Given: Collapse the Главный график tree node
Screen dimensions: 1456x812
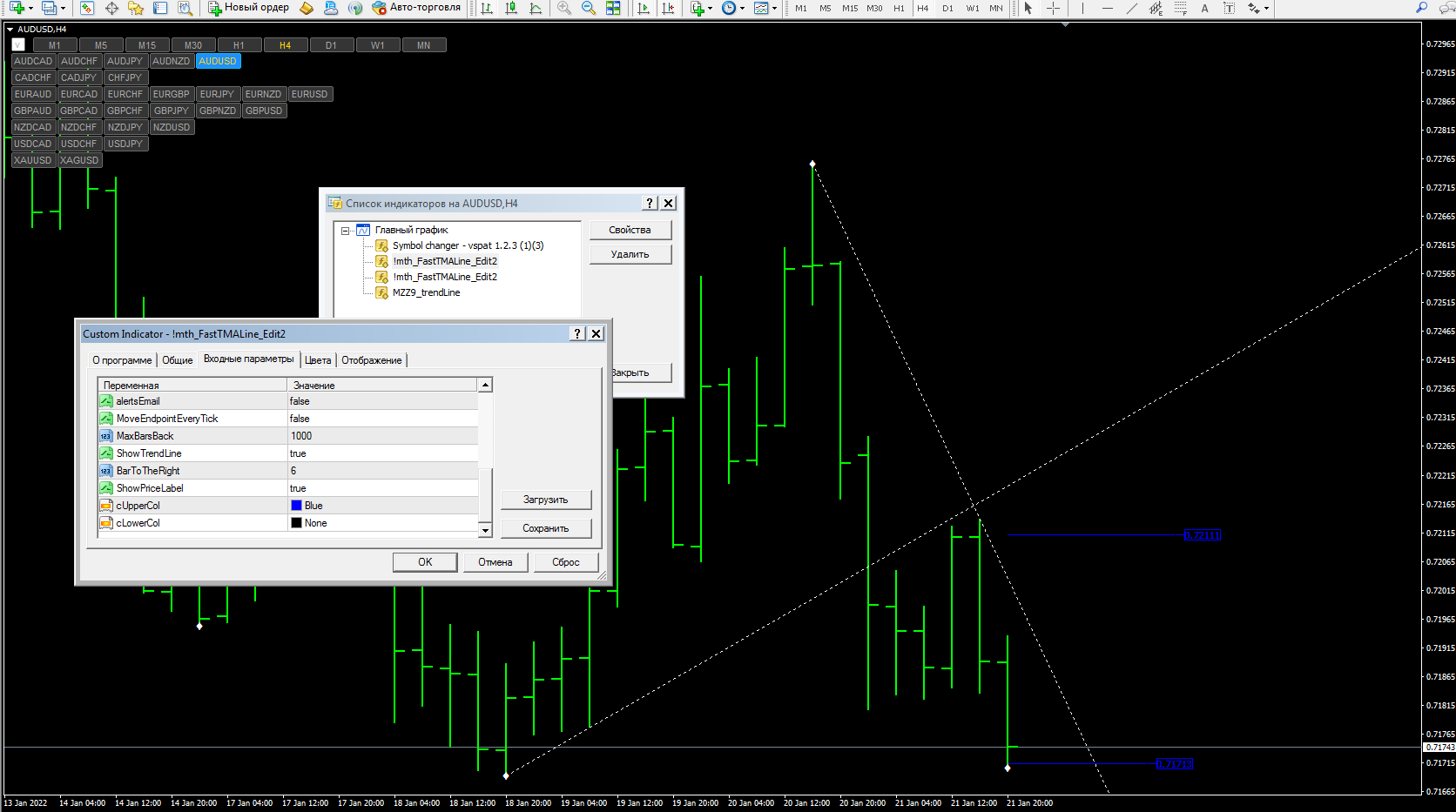Looking at the screenshot, I should point(346,231).
